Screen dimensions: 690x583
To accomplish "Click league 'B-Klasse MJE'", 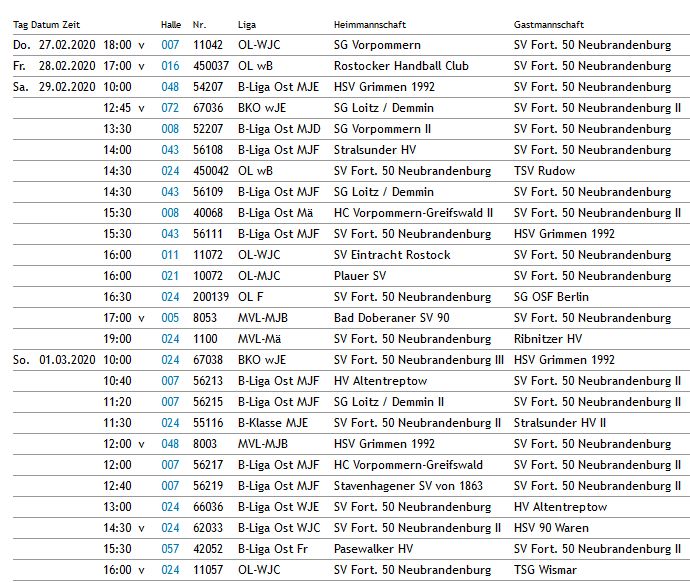I will 273,423.
